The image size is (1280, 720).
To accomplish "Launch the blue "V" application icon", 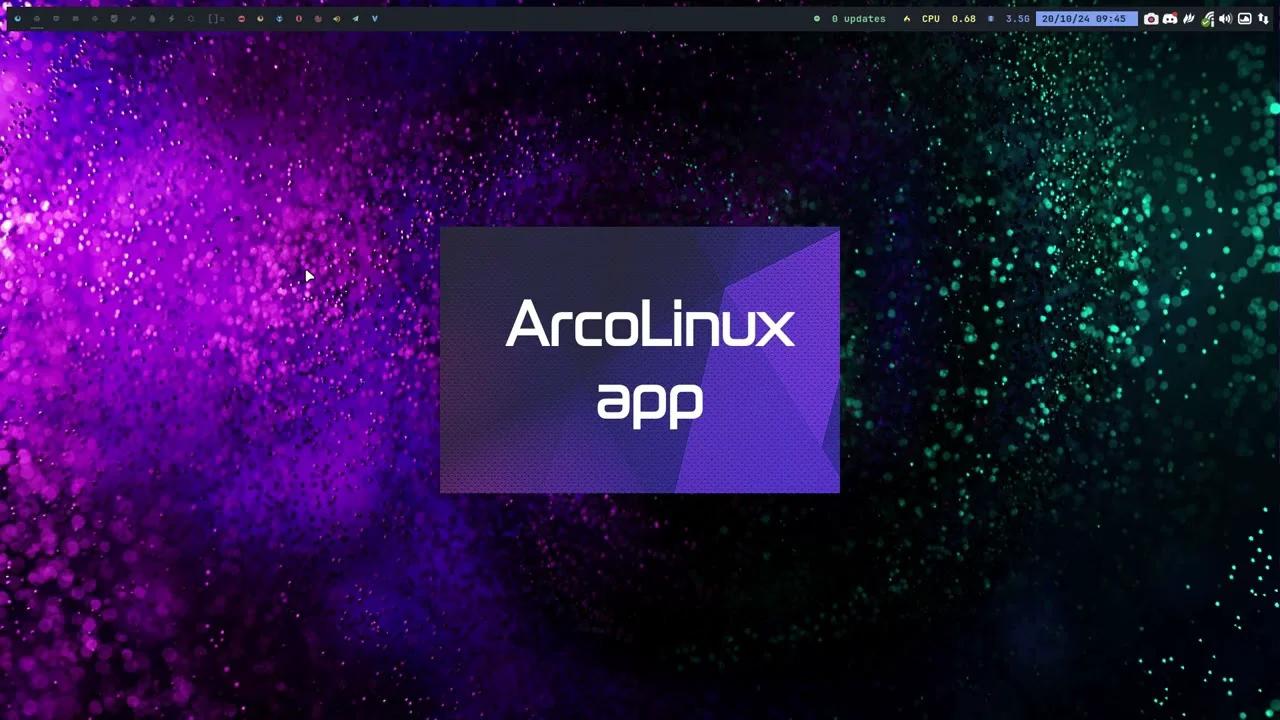I will [375, 19].
